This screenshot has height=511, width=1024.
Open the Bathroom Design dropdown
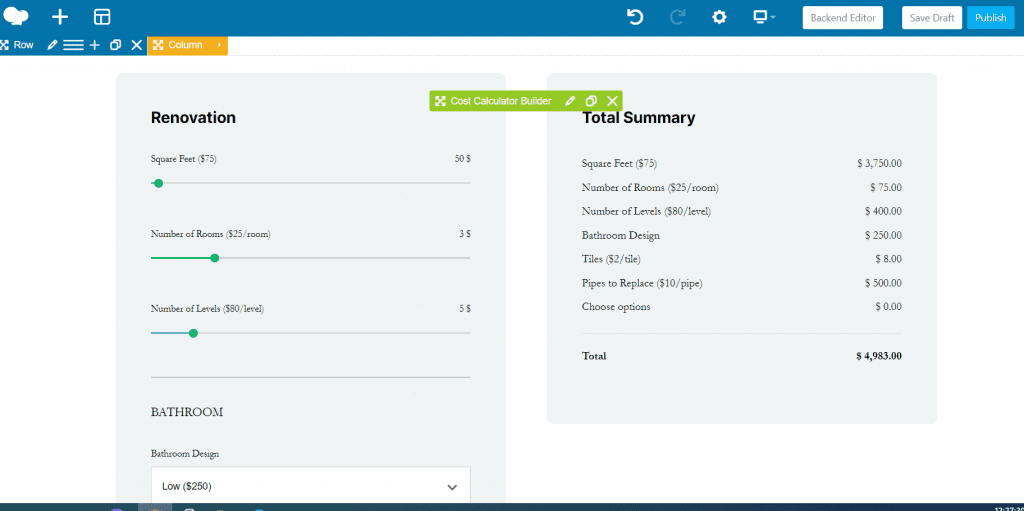pyautogui.click(x=311, y=486)
